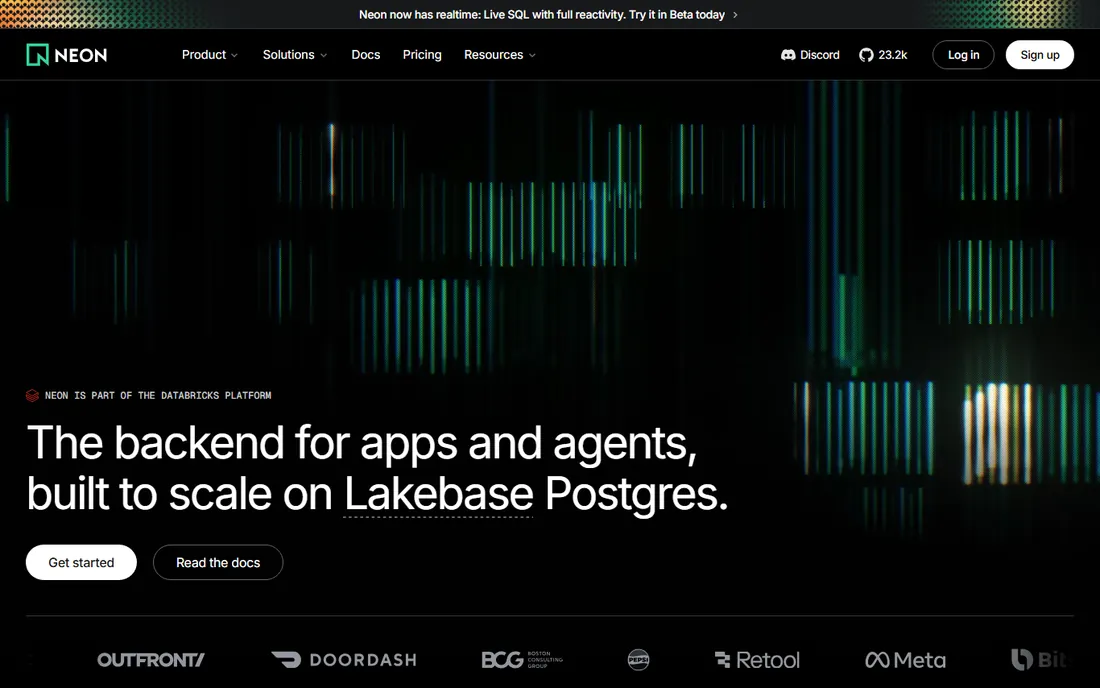Click the Outfront logo
Image resolution: width=1100 pixels, height=688 pixels.
(x=151, y=660)
